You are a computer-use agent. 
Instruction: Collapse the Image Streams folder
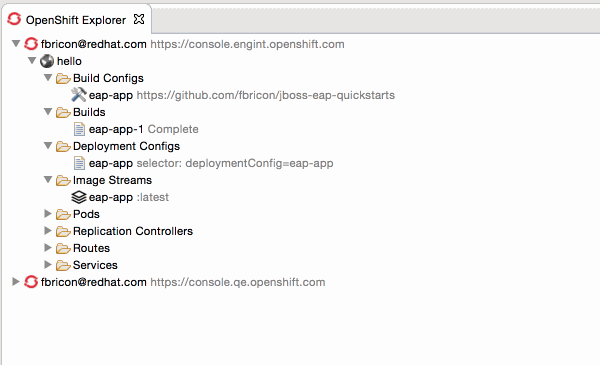point(48,179)
